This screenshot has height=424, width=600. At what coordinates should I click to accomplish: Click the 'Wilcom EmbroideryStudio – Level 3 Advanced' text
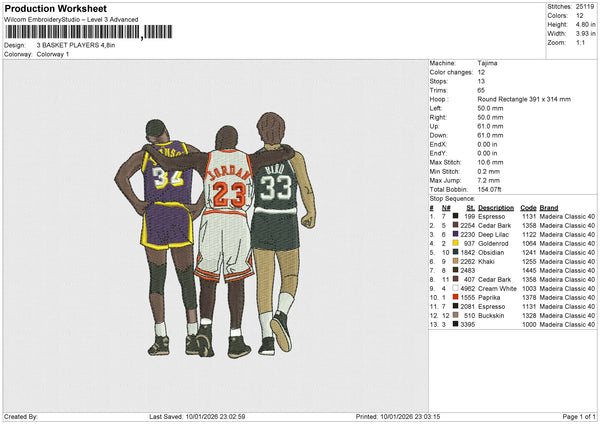71,20
